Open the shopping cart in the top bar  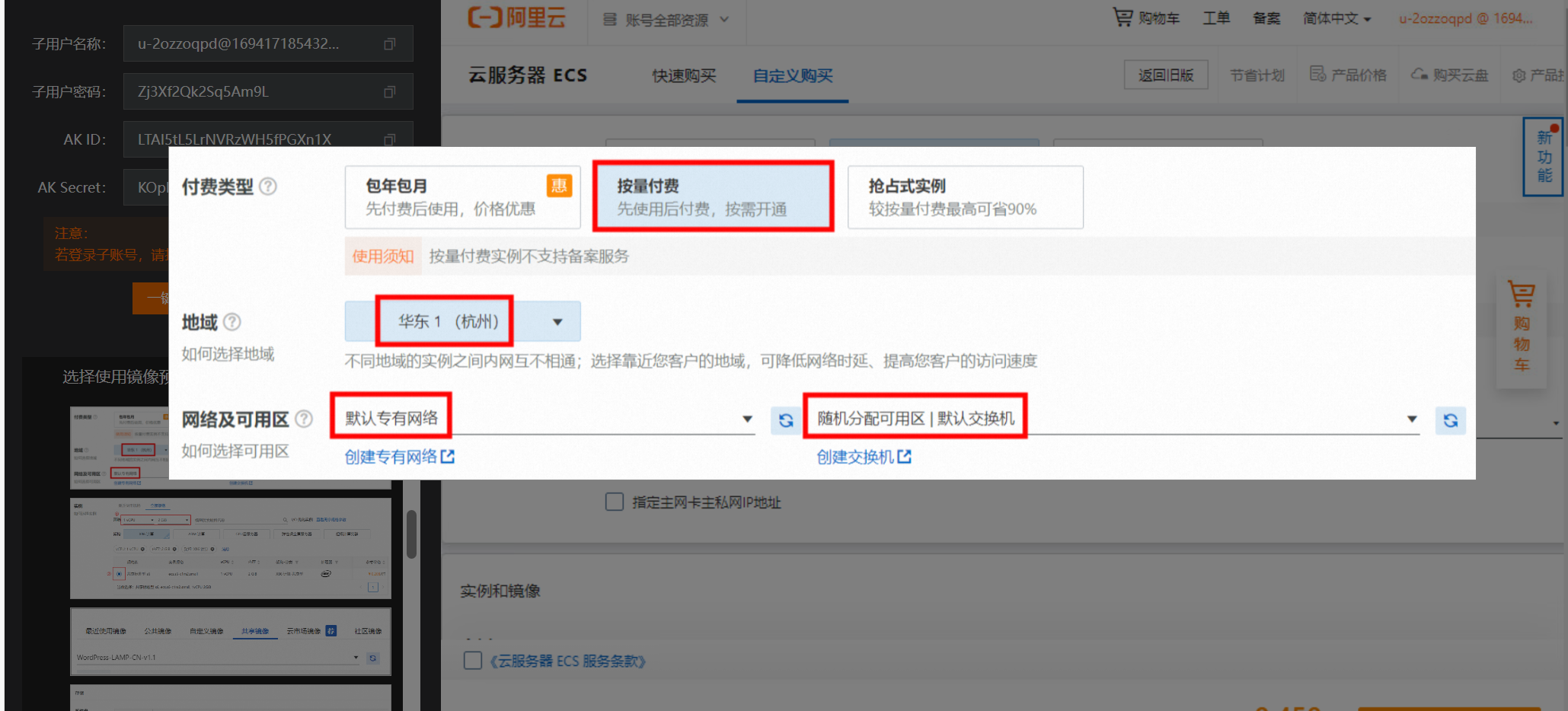click(1146, 18)
